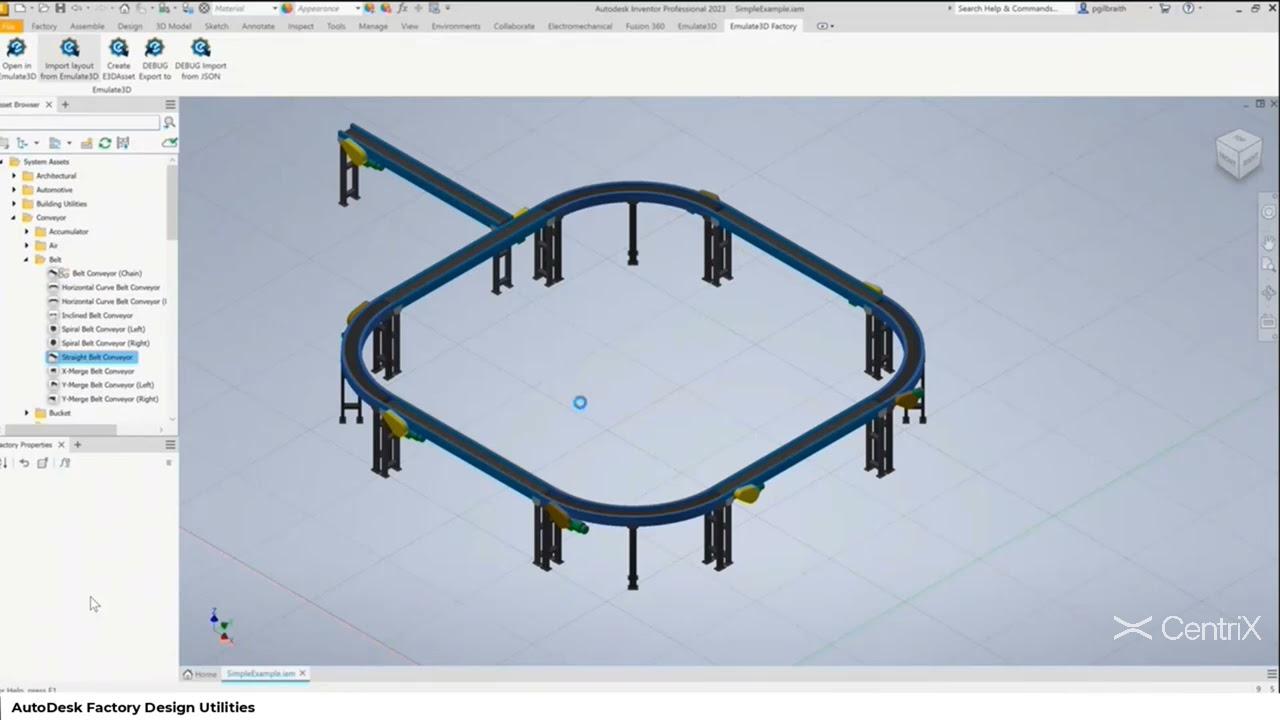This screenshot has width=1280, height=720.
Task: Click the ViewCube in the viewport corner
Action: tap(1238, 154)
